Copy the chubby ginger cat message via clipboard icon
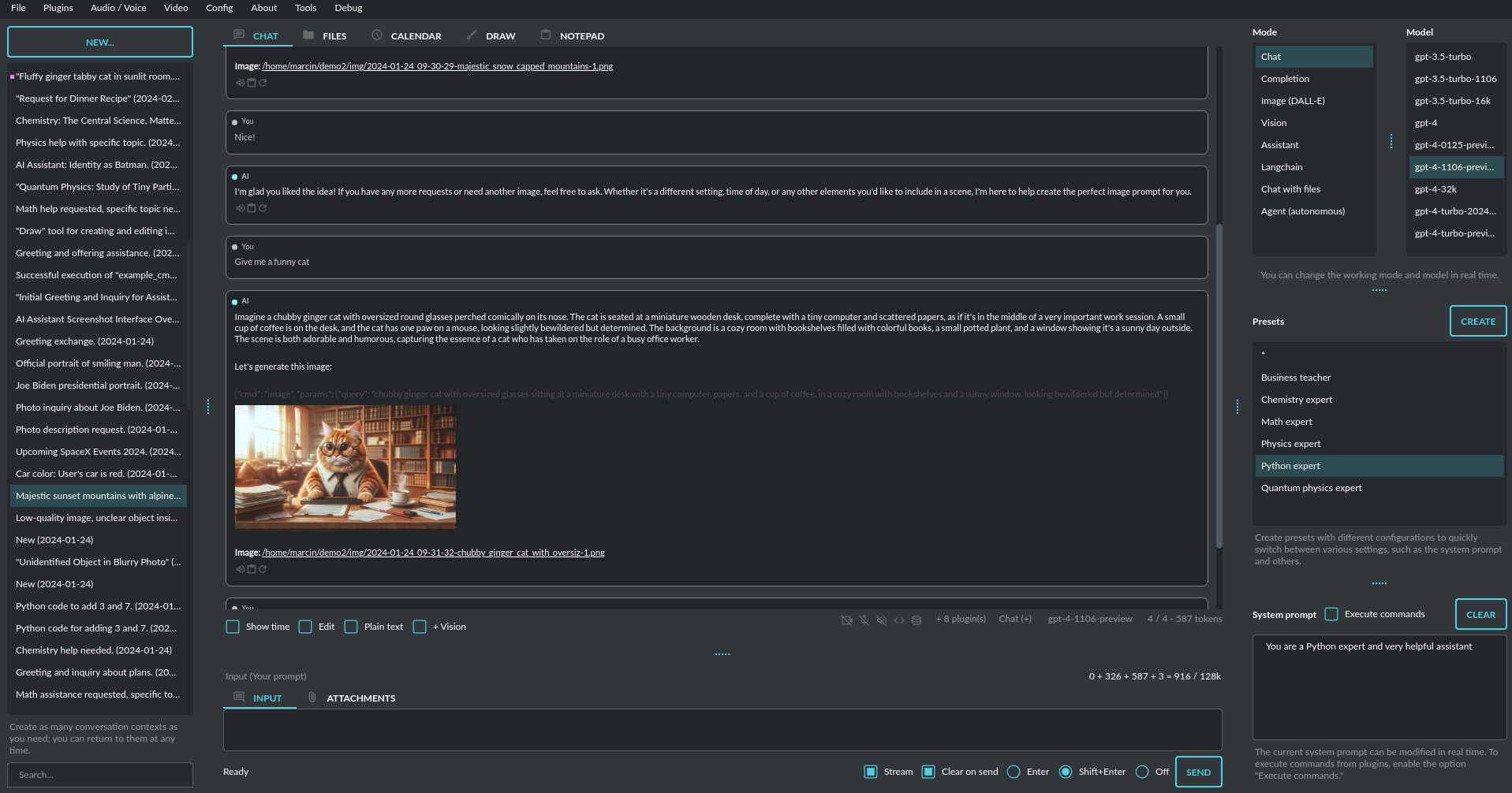The image size is (1512, 793). [x=252, y=569]
